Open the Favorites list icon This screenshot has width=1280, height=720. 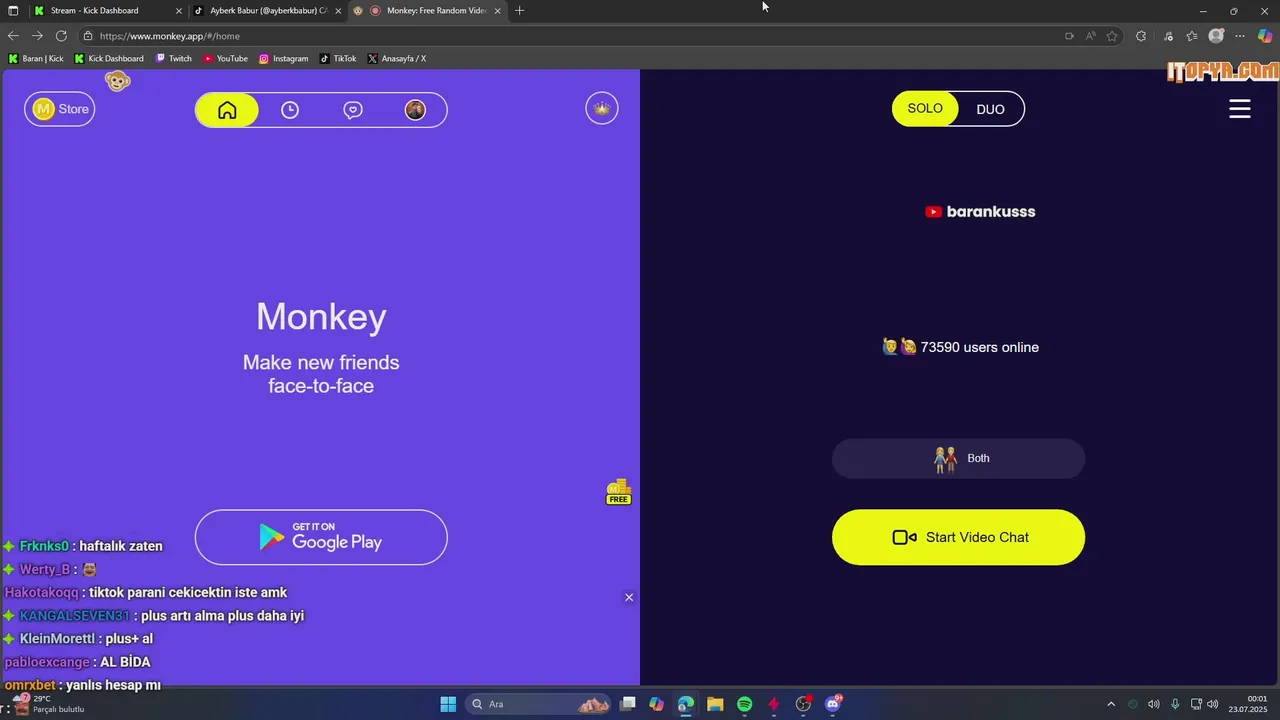(x=1192, y=36)
